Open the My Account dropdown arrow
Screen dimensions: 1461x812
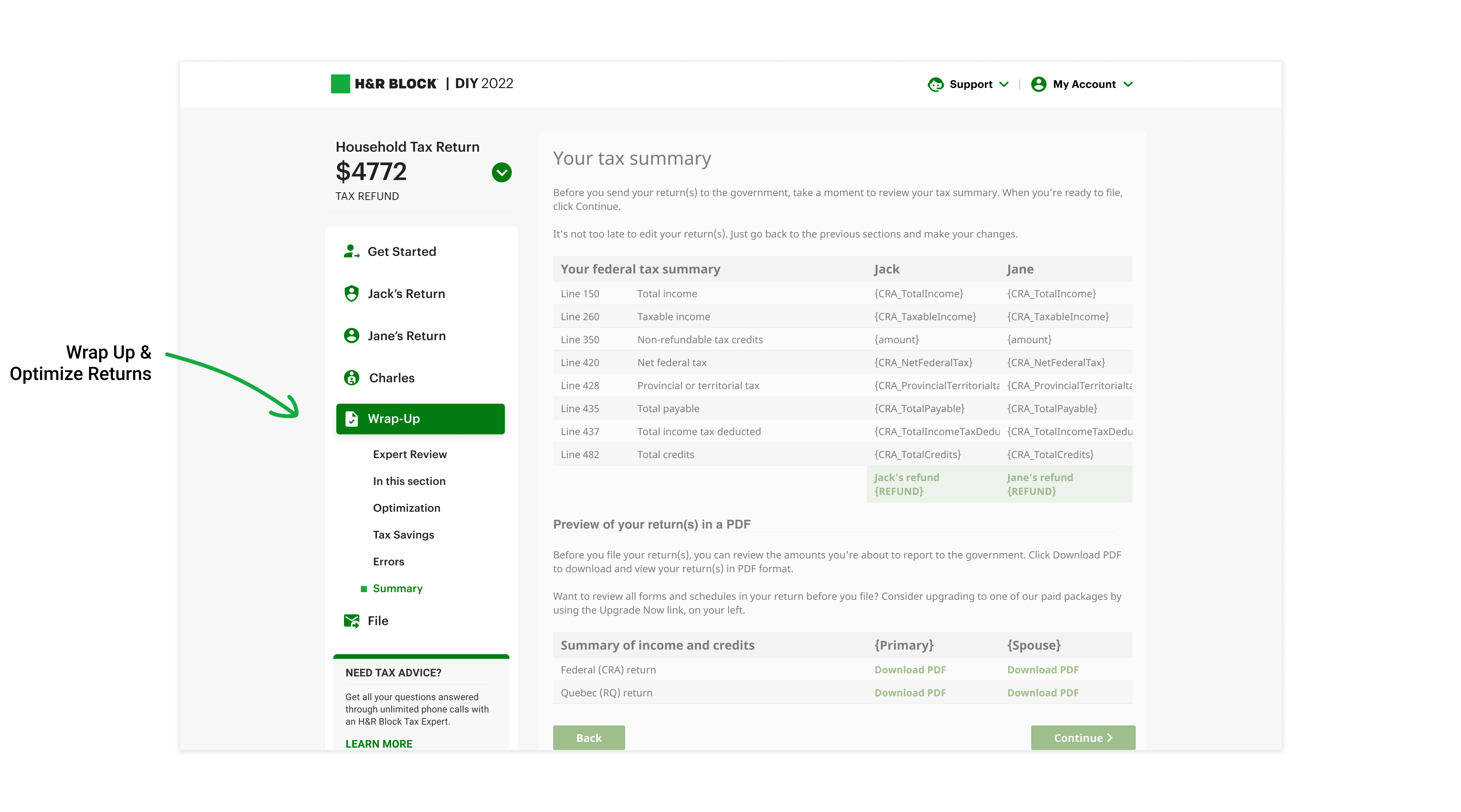point(1128,85)
